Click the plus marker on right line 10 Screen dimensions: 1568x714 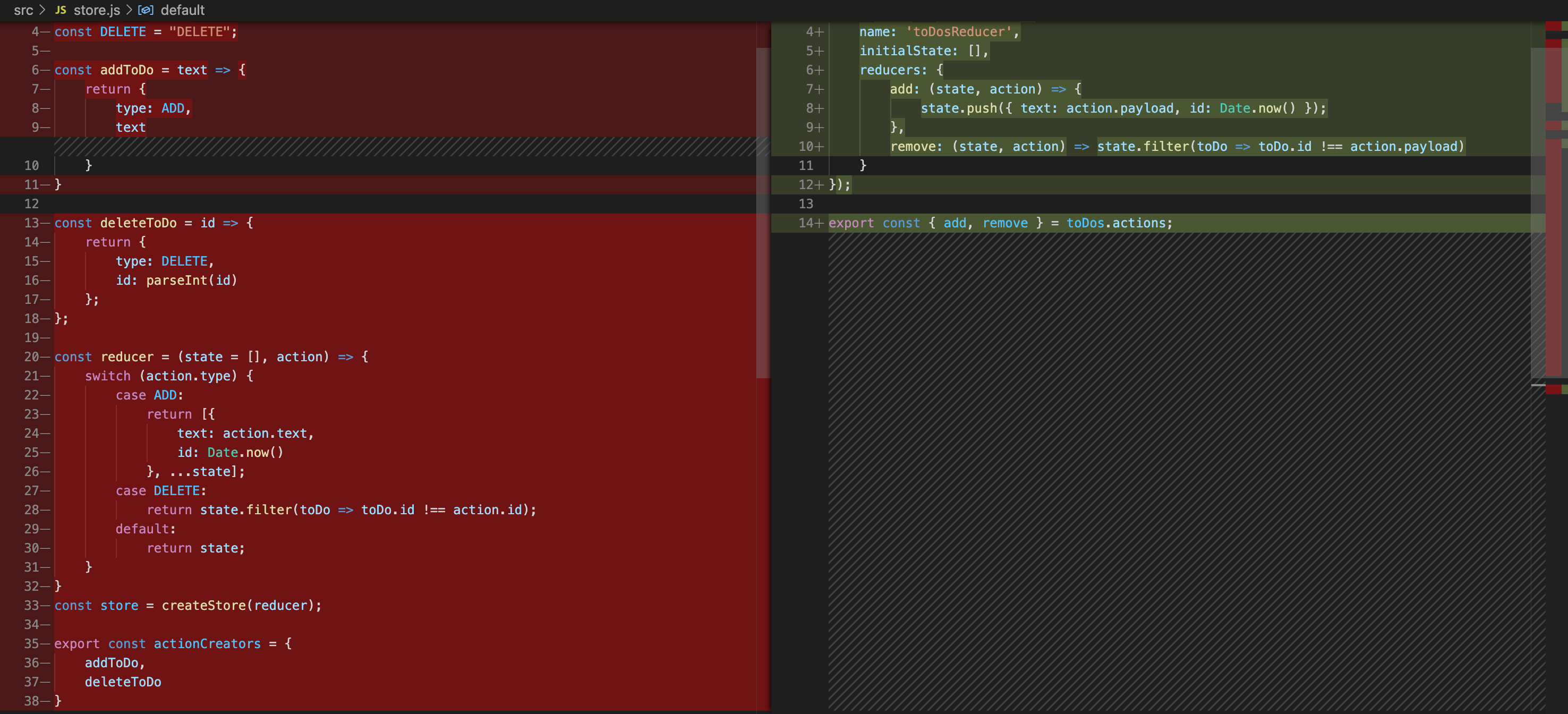tap(820, 147)
